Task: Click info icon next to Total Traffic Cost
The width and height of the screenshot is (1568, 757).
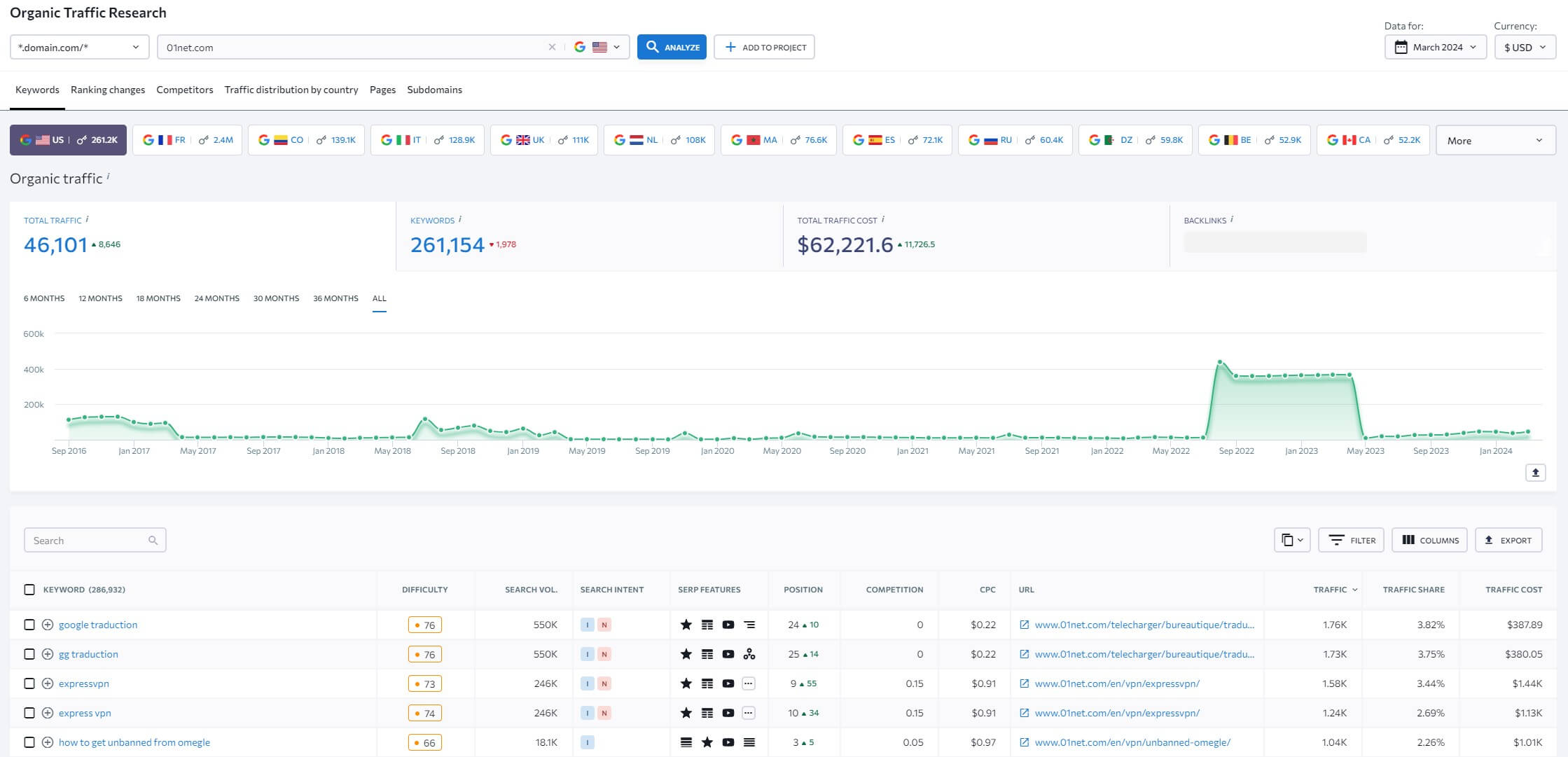Action: pos(882,219)
